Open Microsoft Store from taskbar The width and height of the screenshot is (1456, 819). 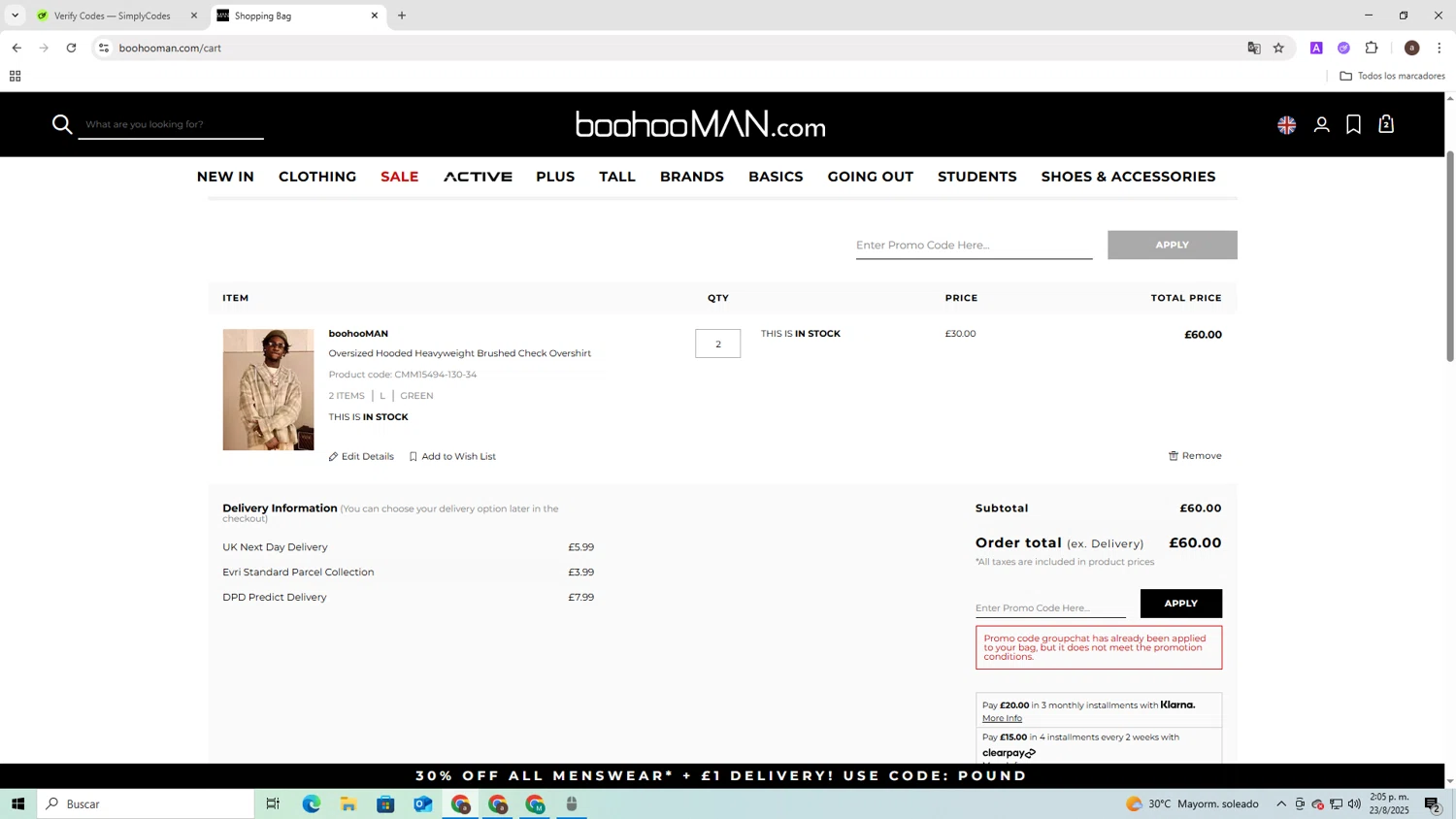tap(385, 803)
